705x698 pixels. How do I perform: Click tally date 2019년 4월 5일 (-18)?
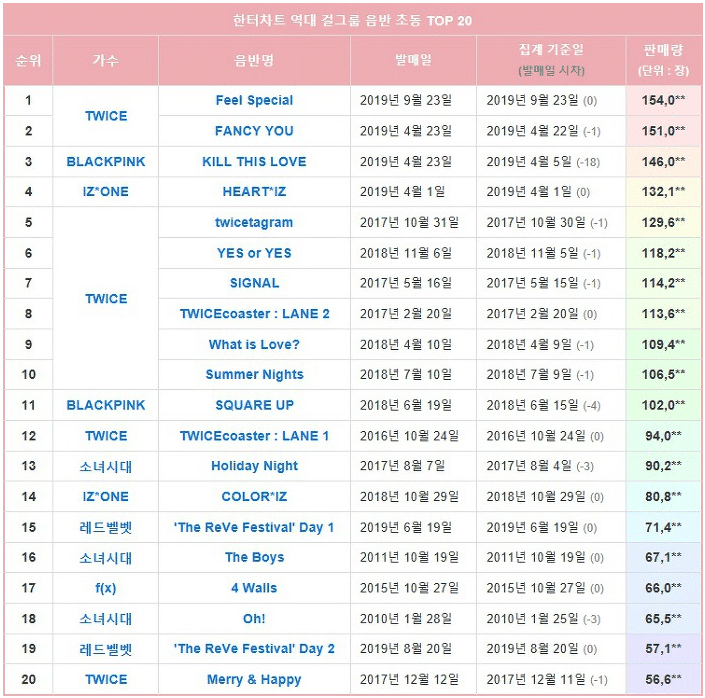[543, 161]
